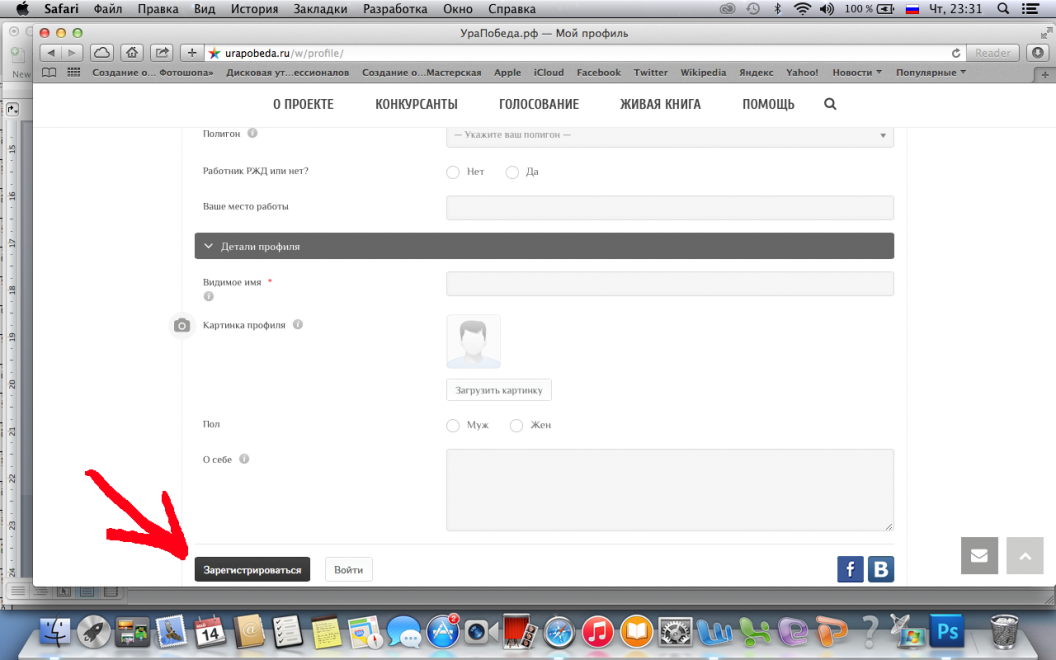Focus the Видимое имя field
The height and width of the screenshot is (660, 1056).
[x=670, y=284]
